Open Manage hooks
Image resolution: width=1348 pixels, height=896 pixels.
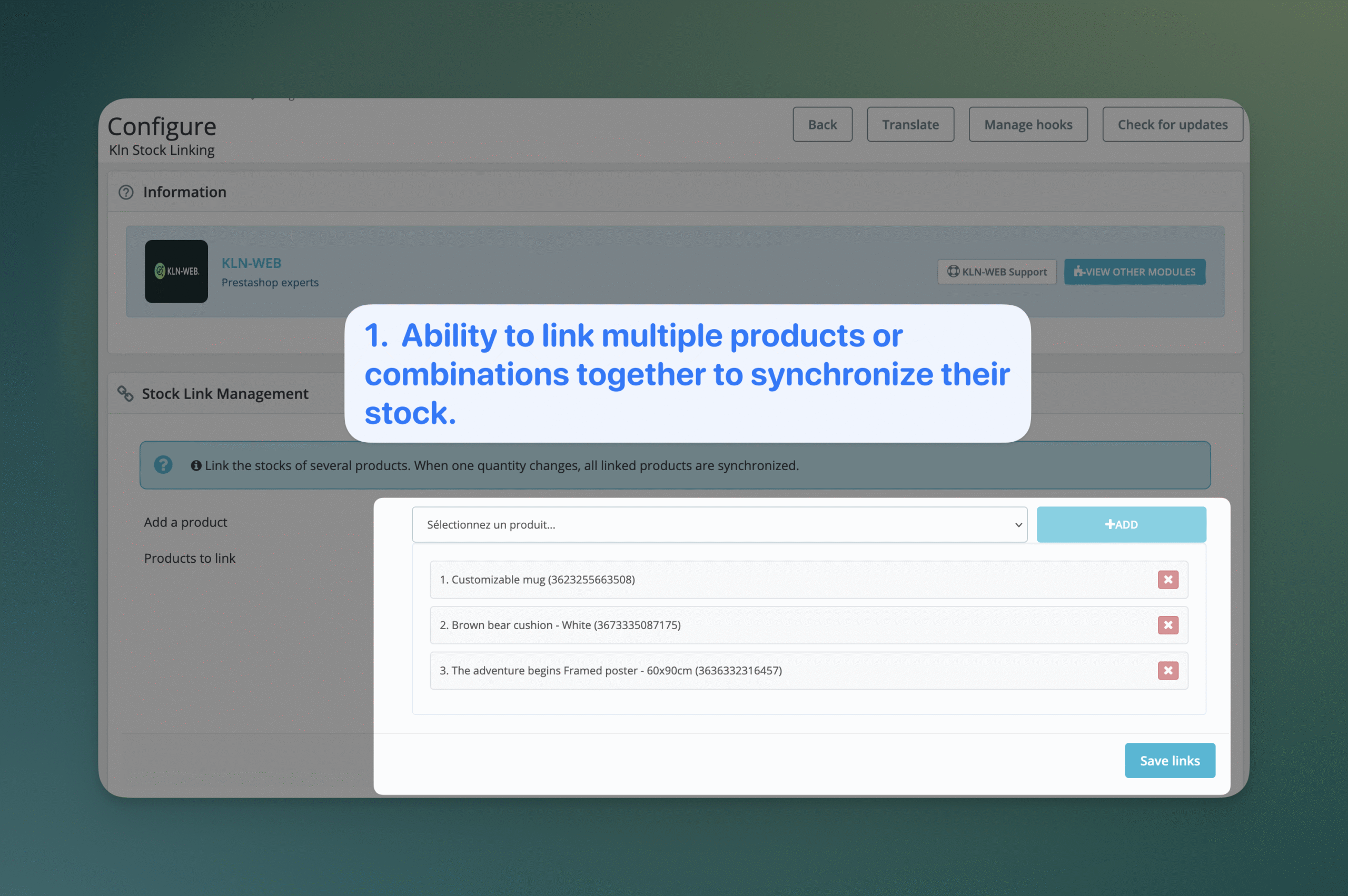pos(1027,125)
